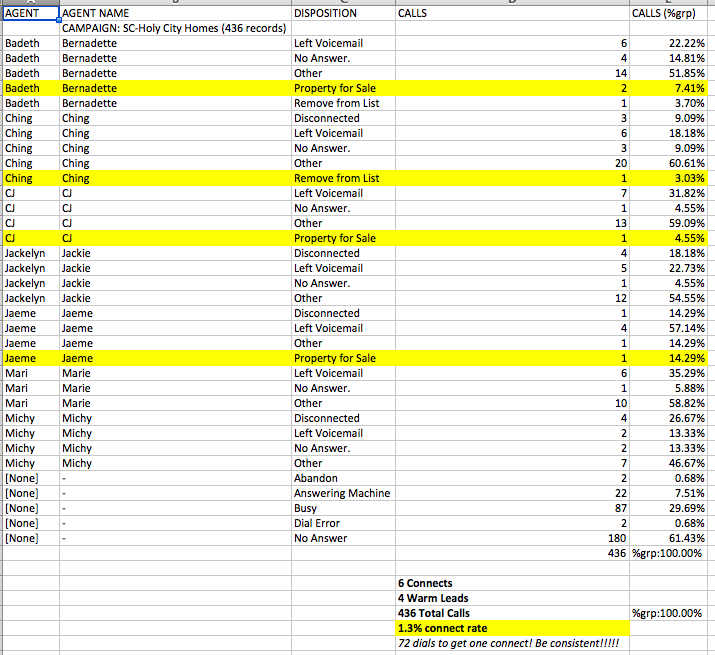Click Jaeme's highlighted Property for Sale cell

(x=343, y=359)
